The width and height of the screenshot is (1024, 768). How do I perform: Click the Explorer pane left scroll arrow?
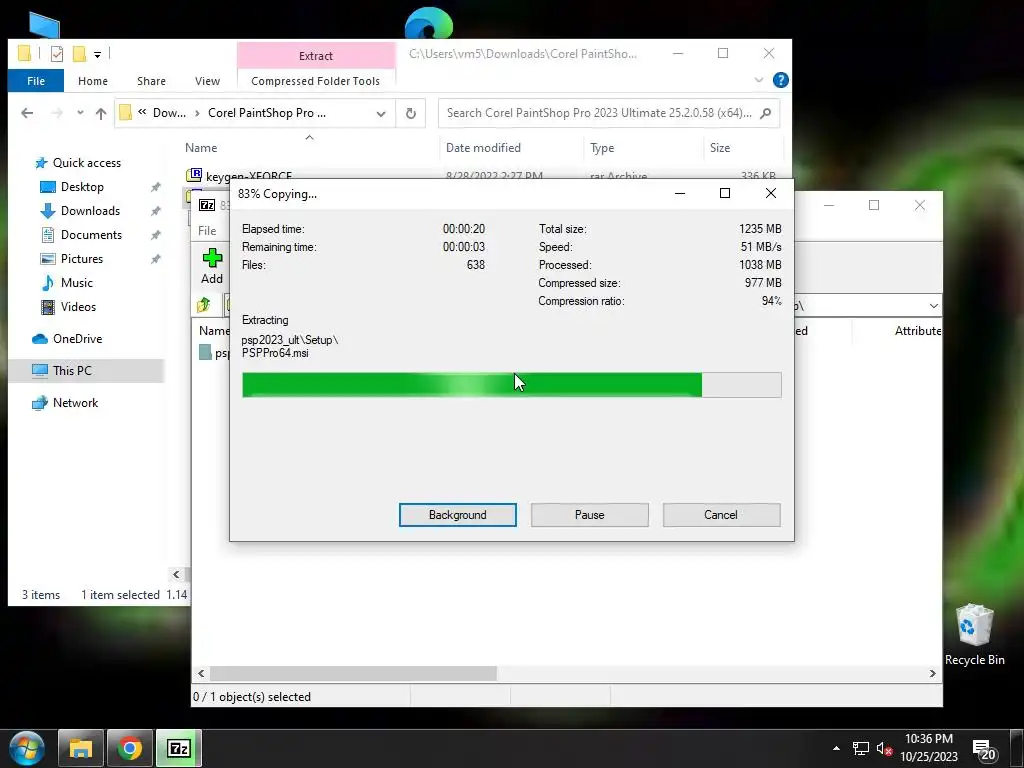pyautogui.click(x=176, y=575)
